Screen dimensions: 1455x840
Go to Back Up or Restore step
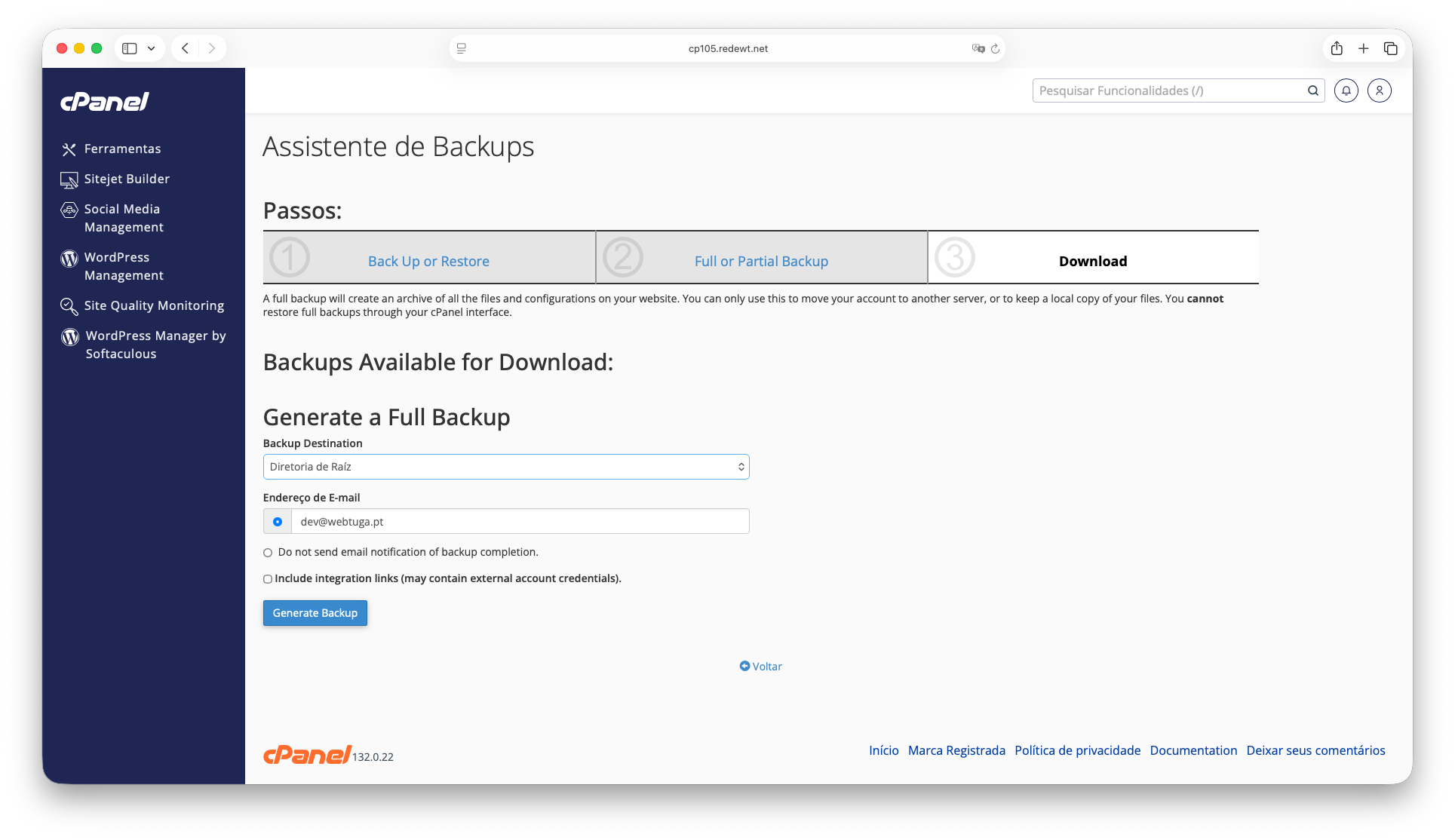click(x=428, y=262)
